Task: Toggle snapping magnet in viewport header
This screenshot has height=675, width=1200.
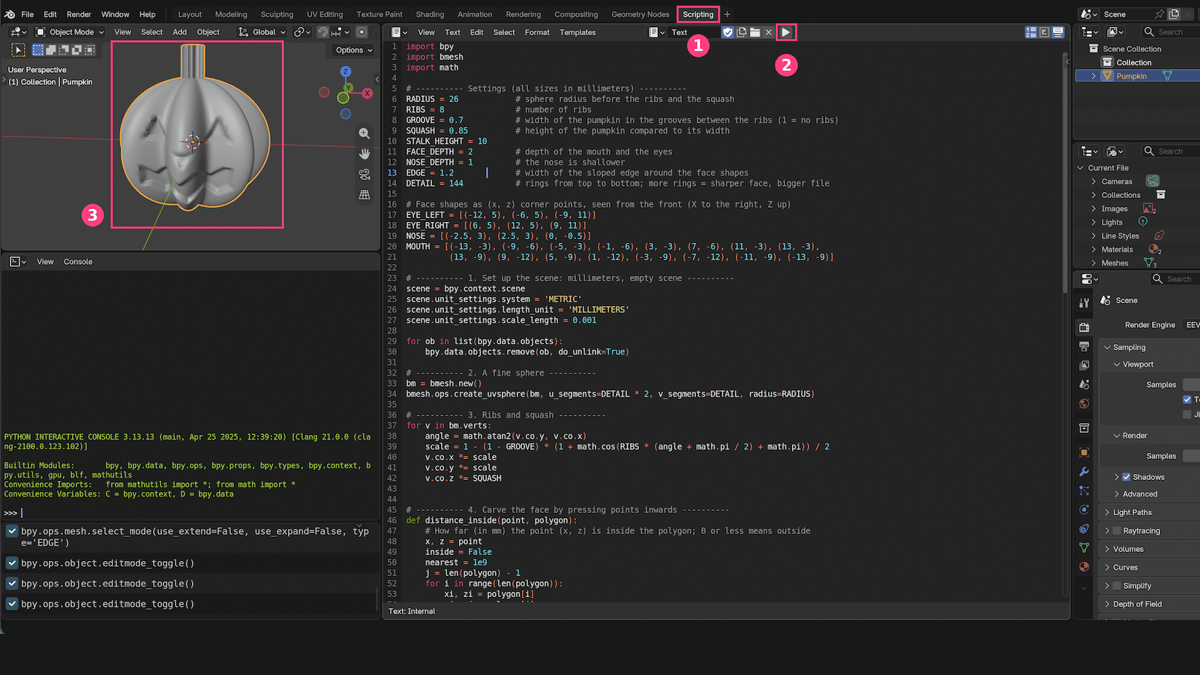Action: pyautogui.click(x=324, y=32)
